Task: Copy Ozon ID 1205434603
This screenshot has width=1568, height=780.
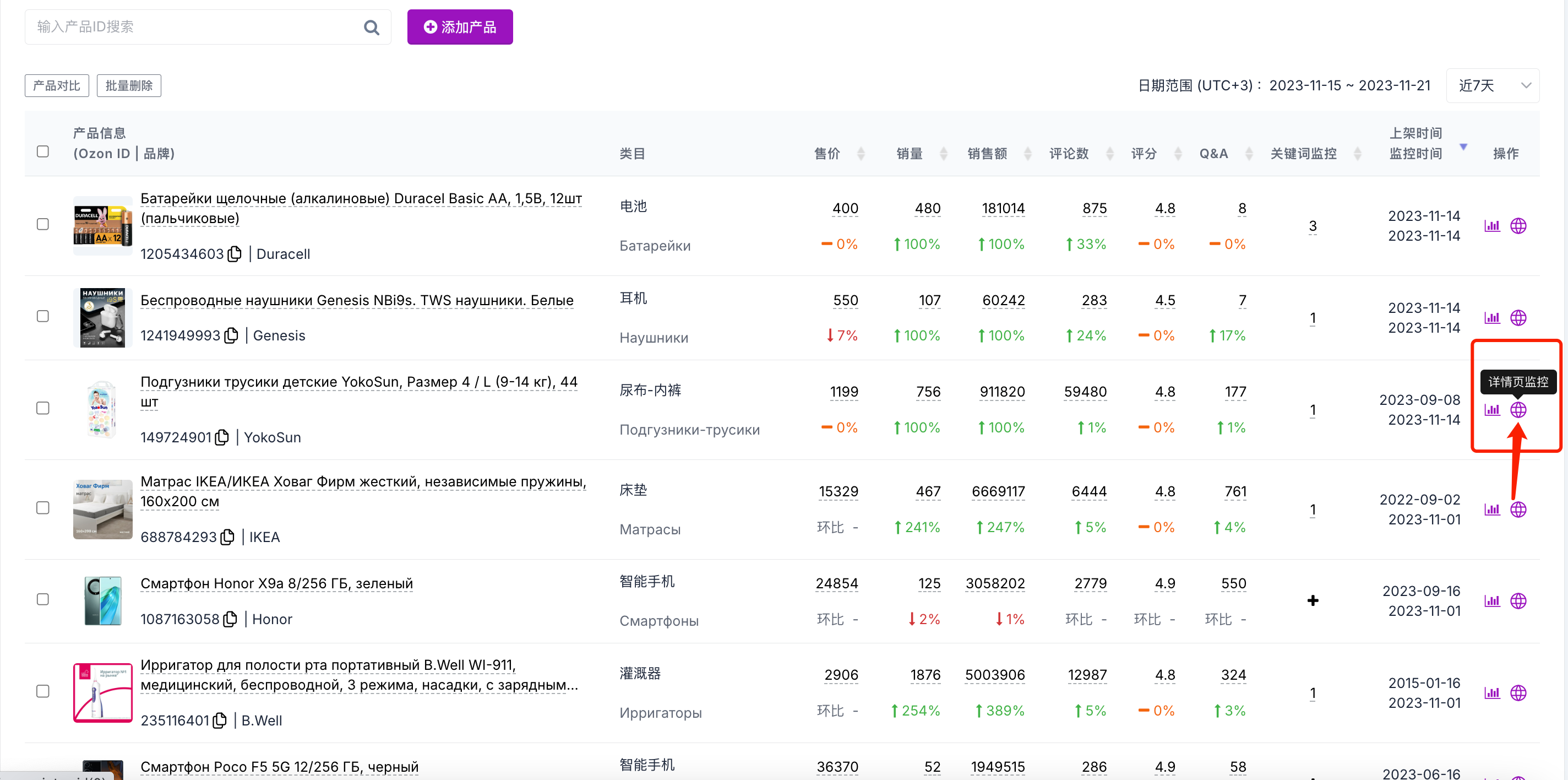Action: [235, 254]
